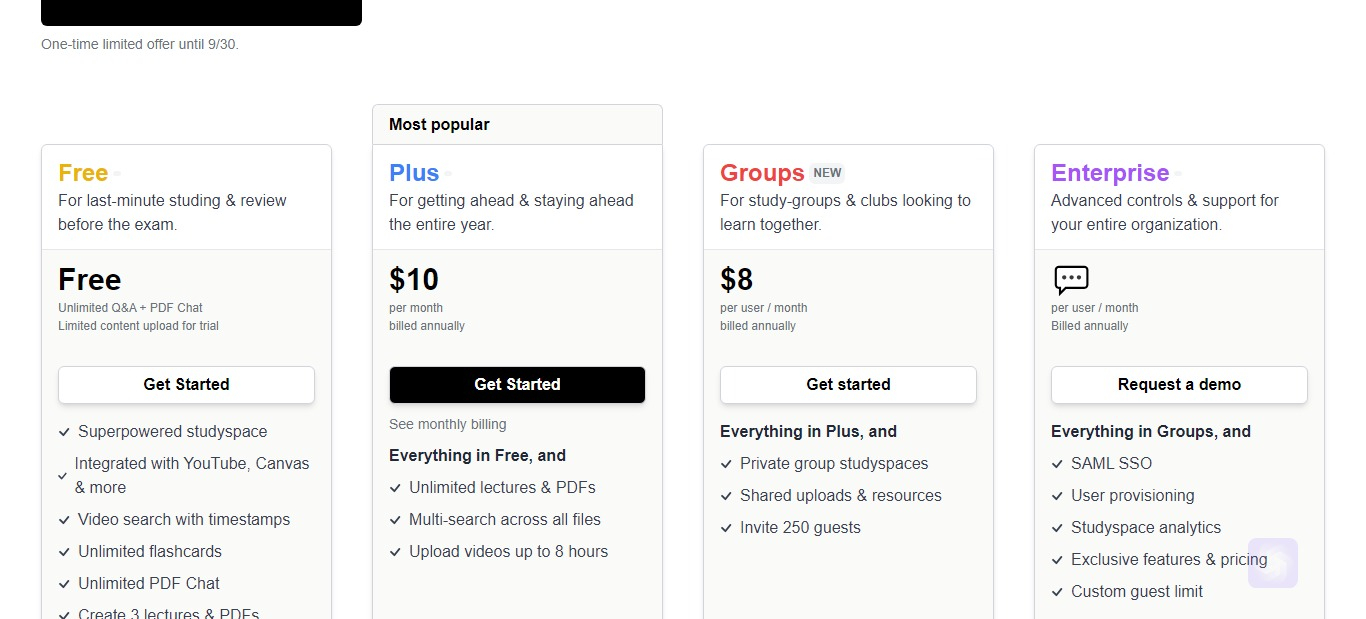Click black Get Started button in Plus
This screenshot has width=1366, height=619.
pyautogui.click(x=517, y=385)
